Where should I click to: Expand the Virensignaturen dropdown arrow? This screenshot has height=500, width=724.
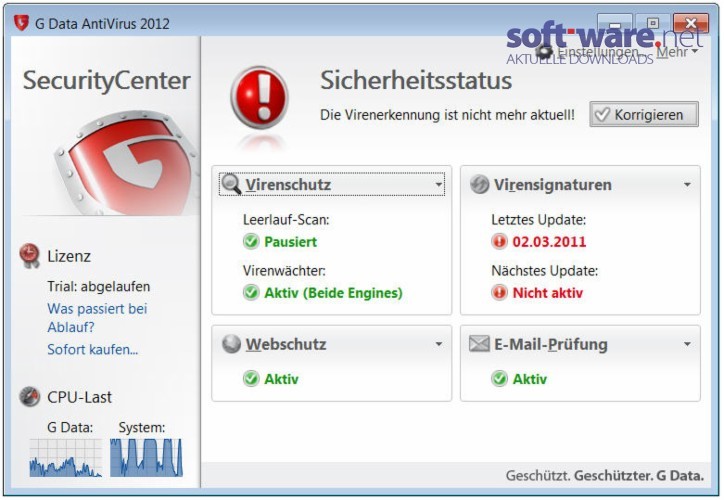point(687,185)
